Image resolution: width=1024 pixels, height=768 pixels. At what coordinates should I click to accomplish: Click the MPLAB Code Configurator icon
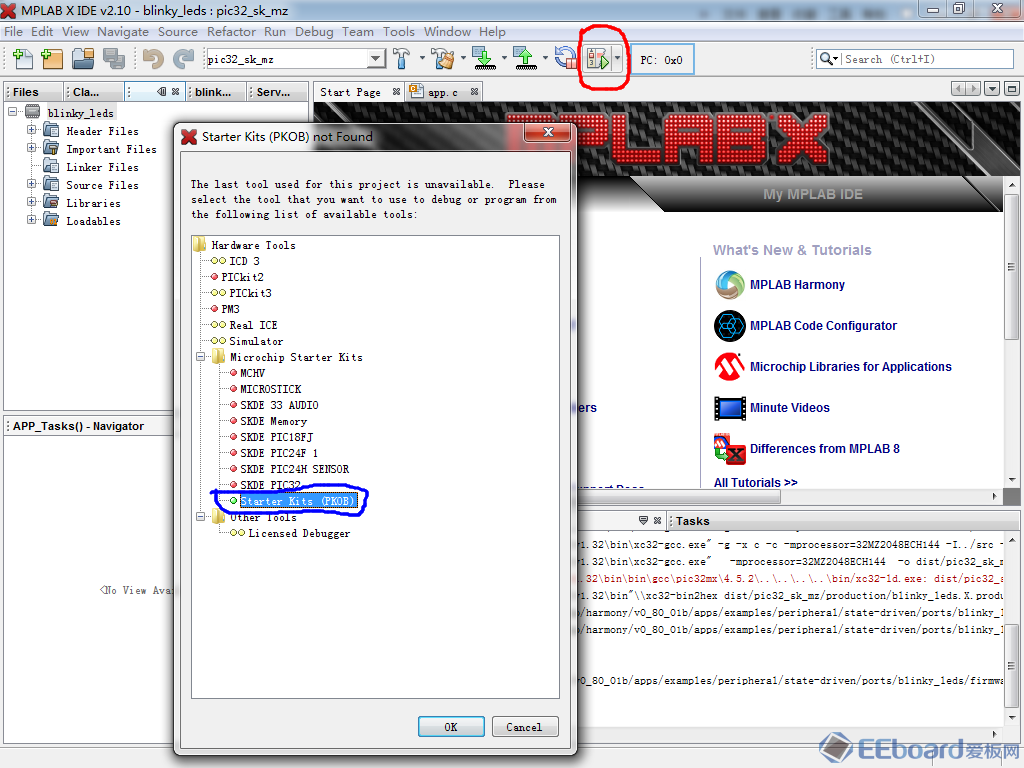[729, 326]
